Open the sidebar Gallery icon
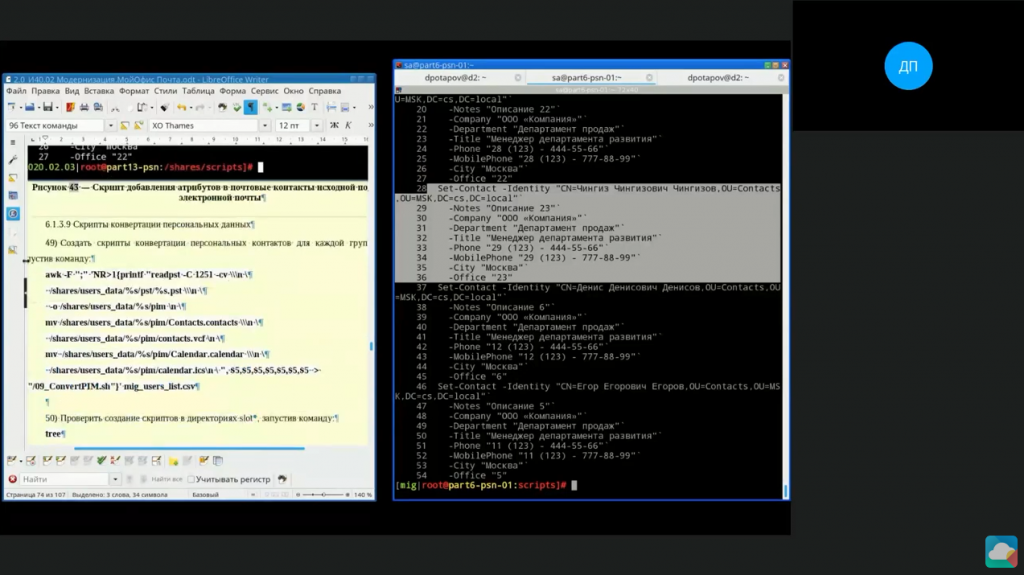 click(x=13, y=195)
